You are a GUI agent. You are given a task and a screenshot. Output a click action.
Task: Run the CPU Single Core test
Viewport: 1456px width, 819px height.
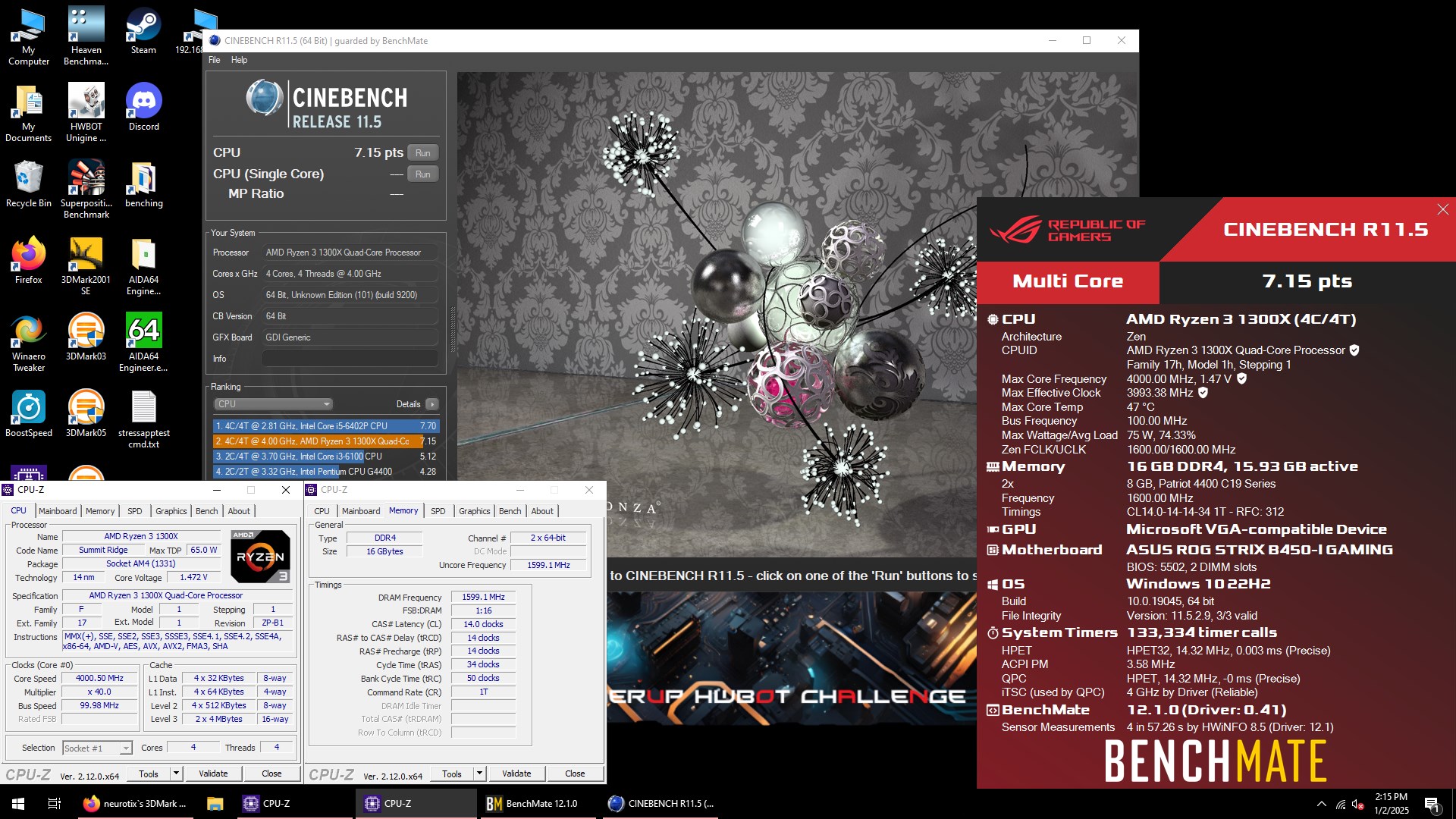(x=423, y=174)
